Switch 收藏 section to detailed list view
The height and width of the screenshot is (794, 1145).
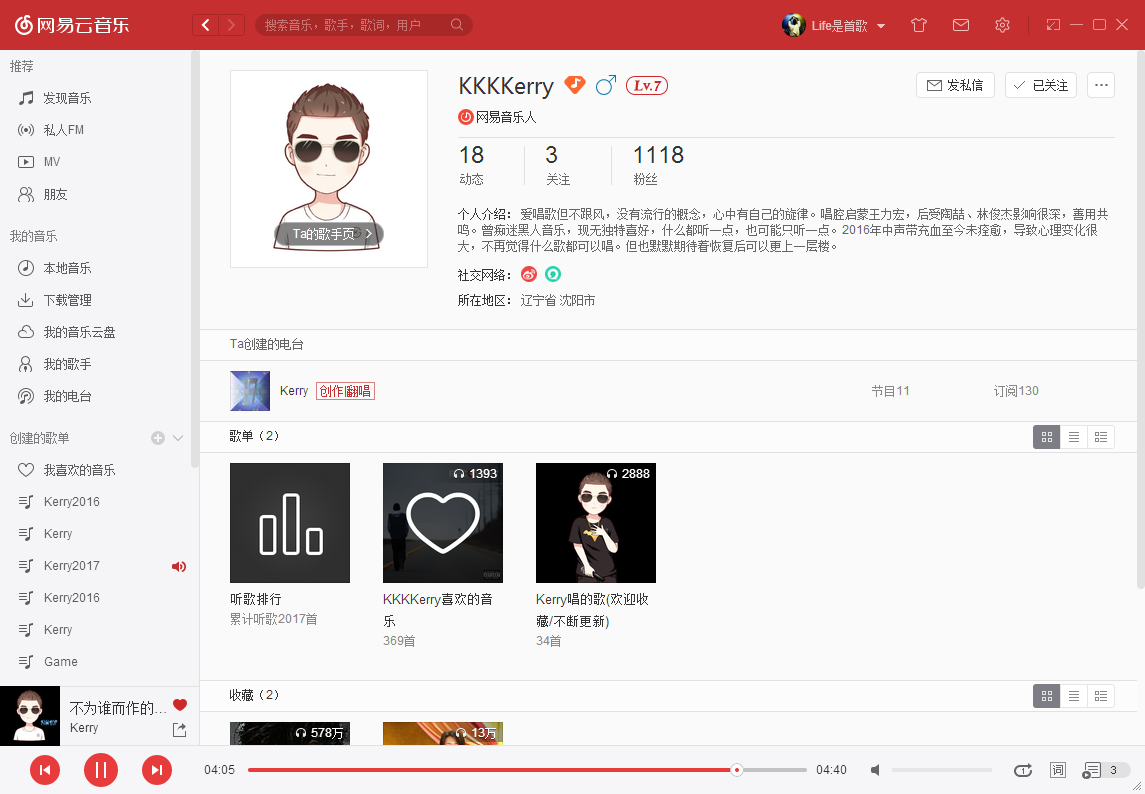(1100, 696)
